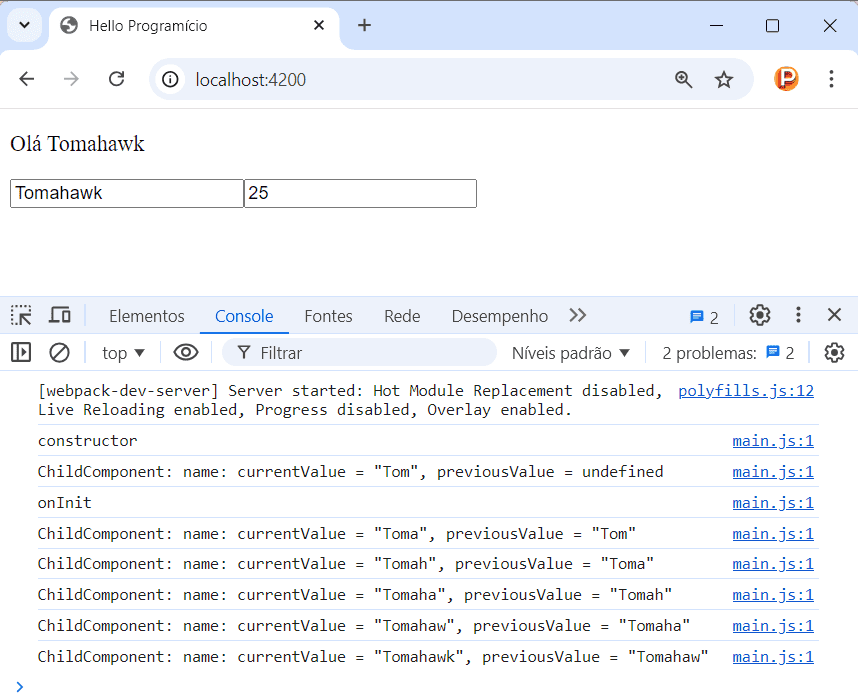Open DevTools settings gear
The image size is (858, 700).
tap(760, 315)
